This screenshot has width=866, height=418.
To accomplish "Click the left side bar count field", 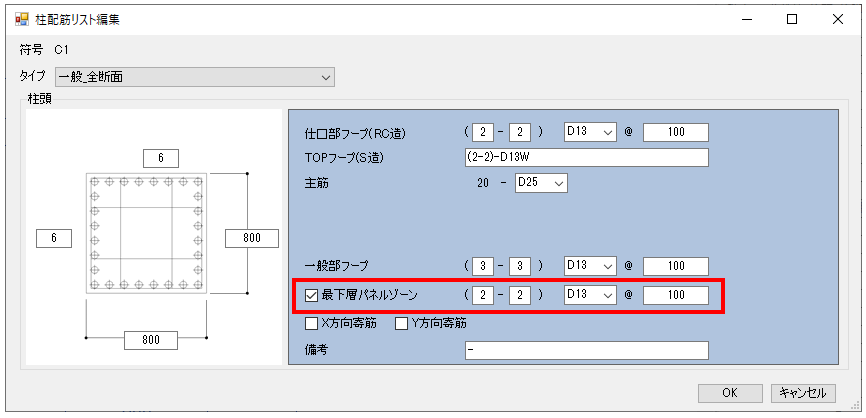I will tap(54, 239).
